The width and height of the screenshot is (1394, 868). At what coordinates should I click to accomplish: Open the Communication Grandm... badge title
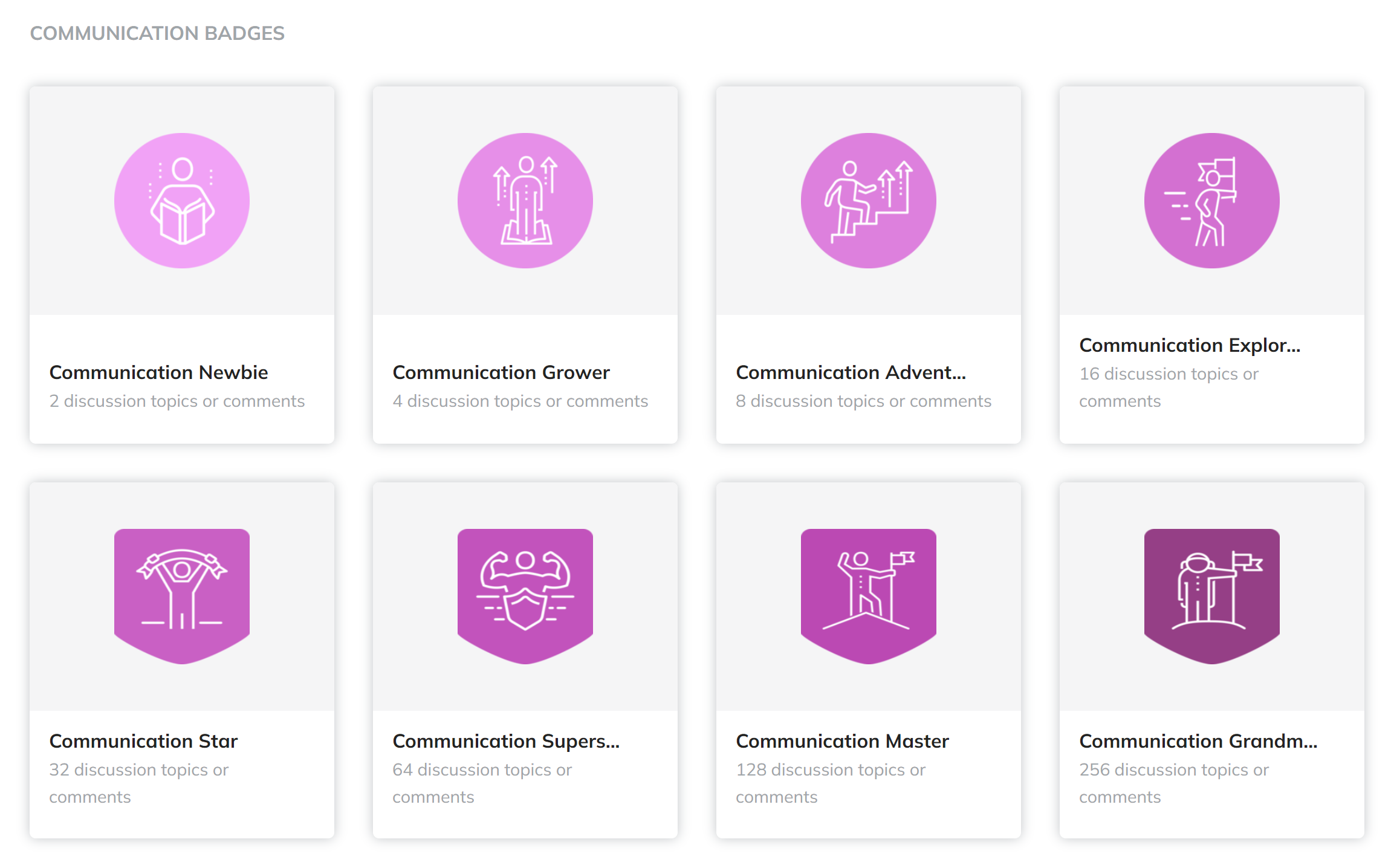(x=1198, y=741)
